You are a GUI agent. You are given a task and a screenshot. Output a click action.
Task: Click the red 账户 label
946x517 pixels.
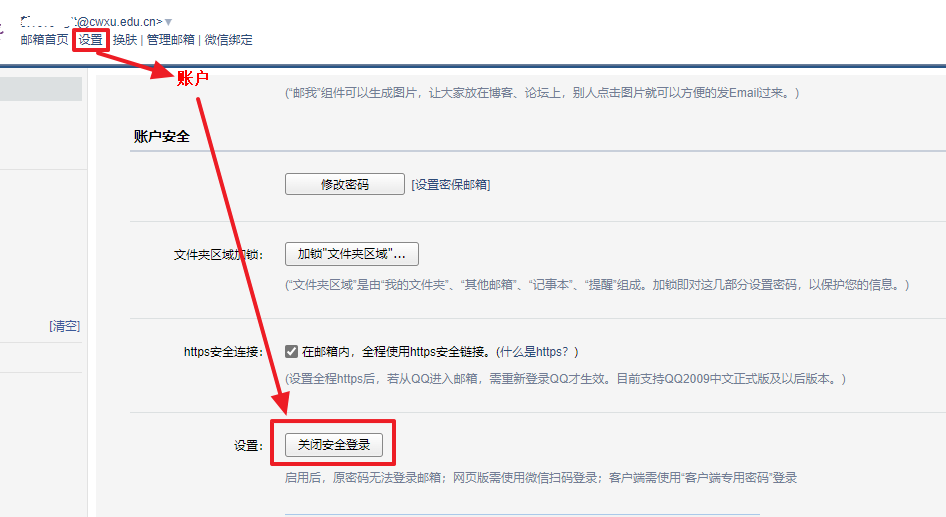pos(192,78)
